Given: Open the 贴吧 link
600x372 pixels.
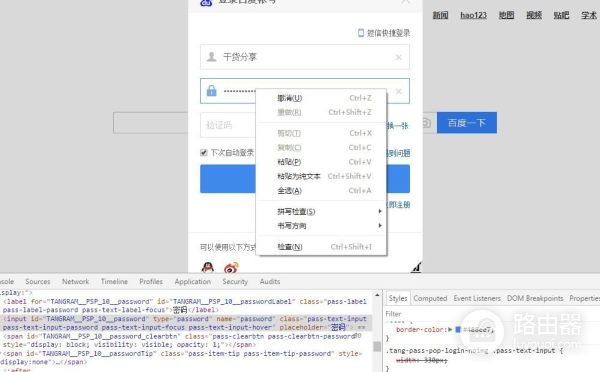Looking at the screenshot, I should (561, 15).
